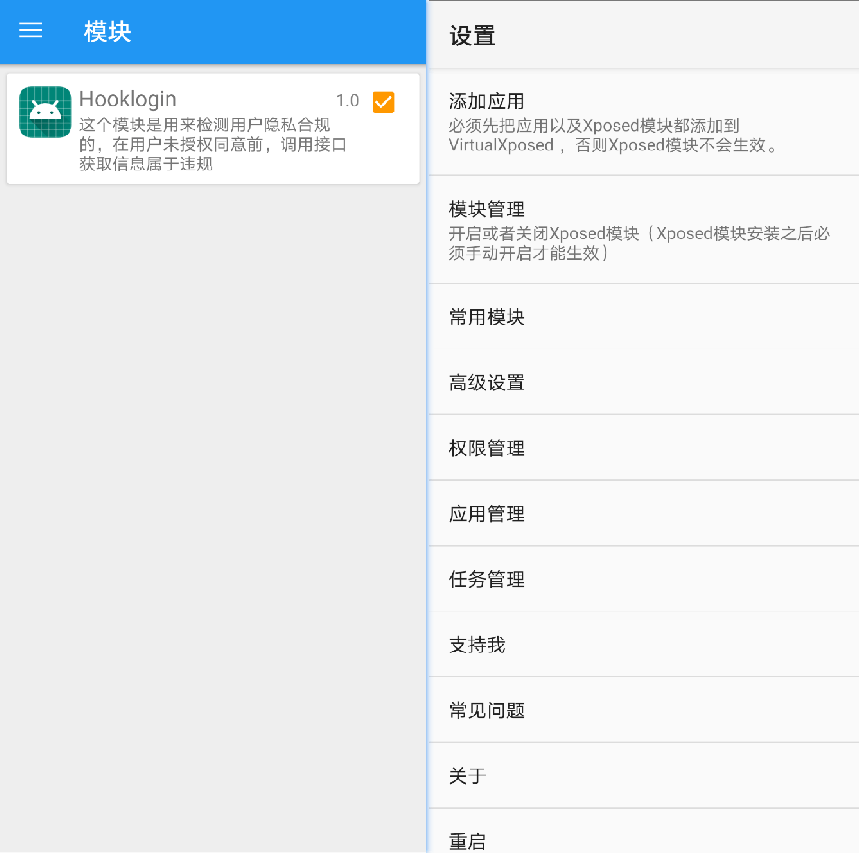Click the 添加应用 description about VirtualXposed

(x=612, y=135)
